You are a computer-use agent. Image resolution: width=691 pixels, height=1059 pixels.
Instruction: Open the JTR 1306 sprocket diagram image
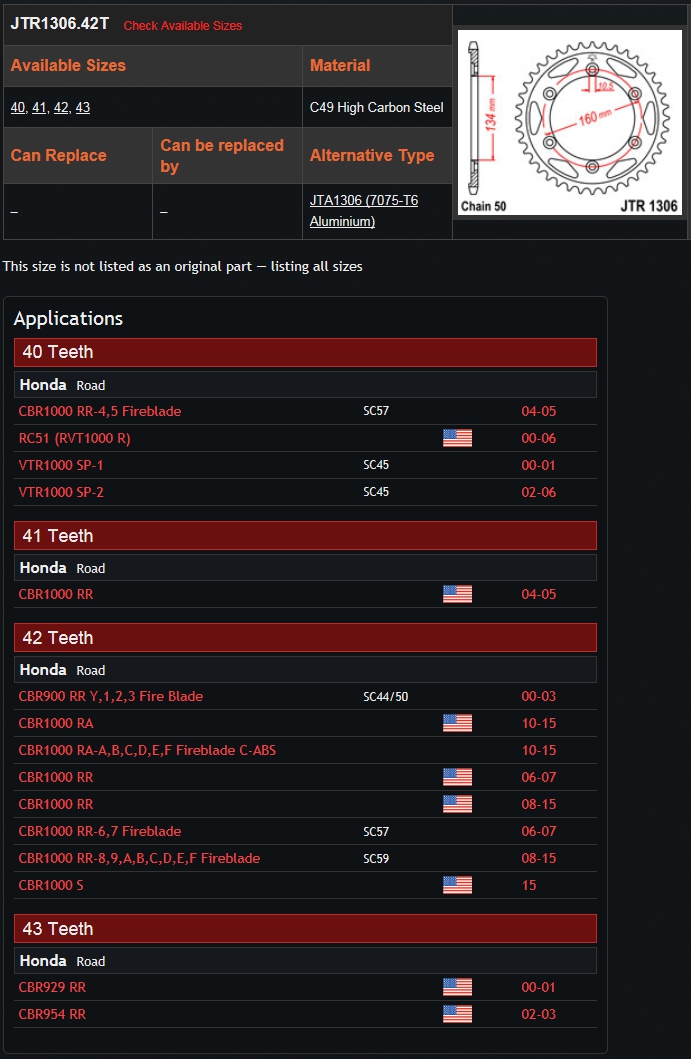pos(569,122)
